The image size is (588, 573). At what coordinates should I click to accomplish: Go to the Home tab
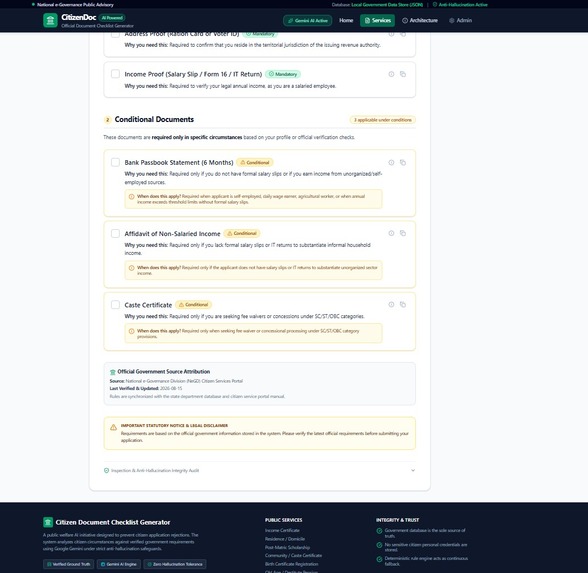click(346, 20)
